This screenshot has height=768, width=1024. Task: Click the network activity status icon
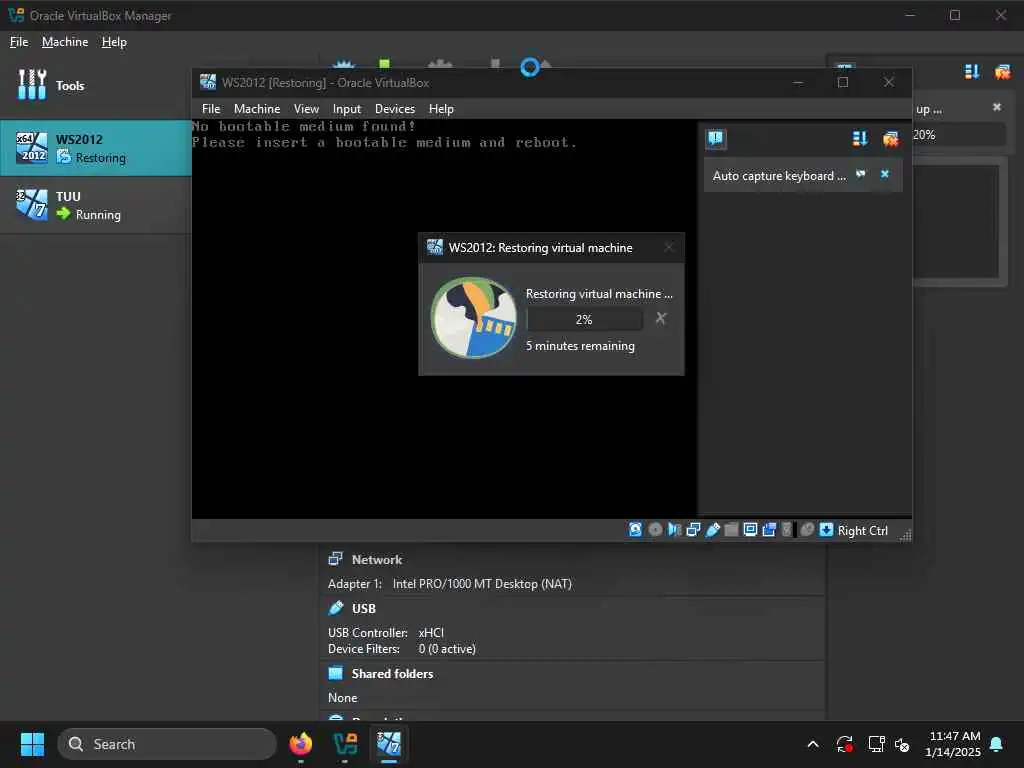(693, 530)
